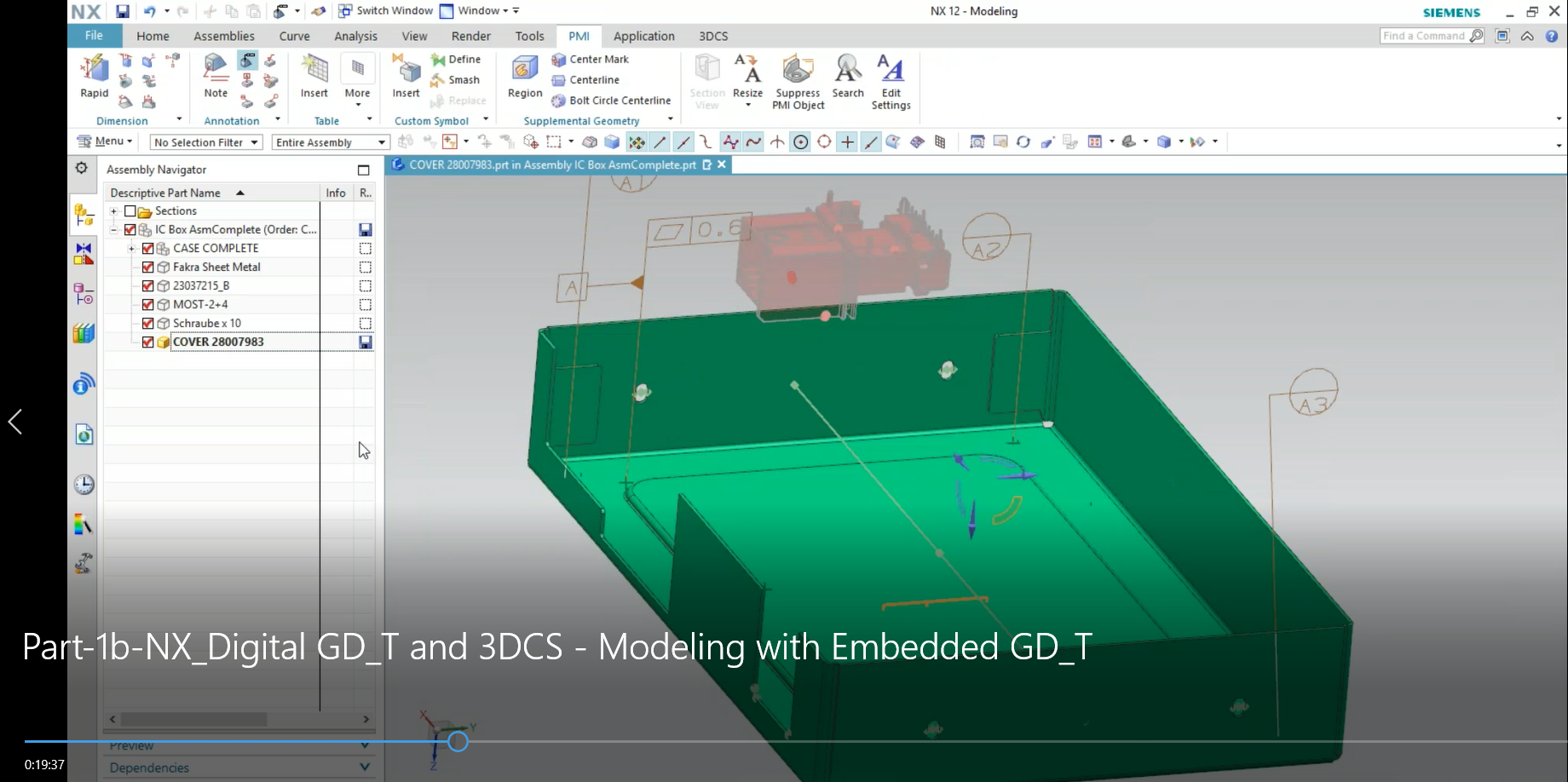The image size is (1568, 782).
Task: Open the Assembly Navigator sidebar panel
Action: tap(83, 213)
